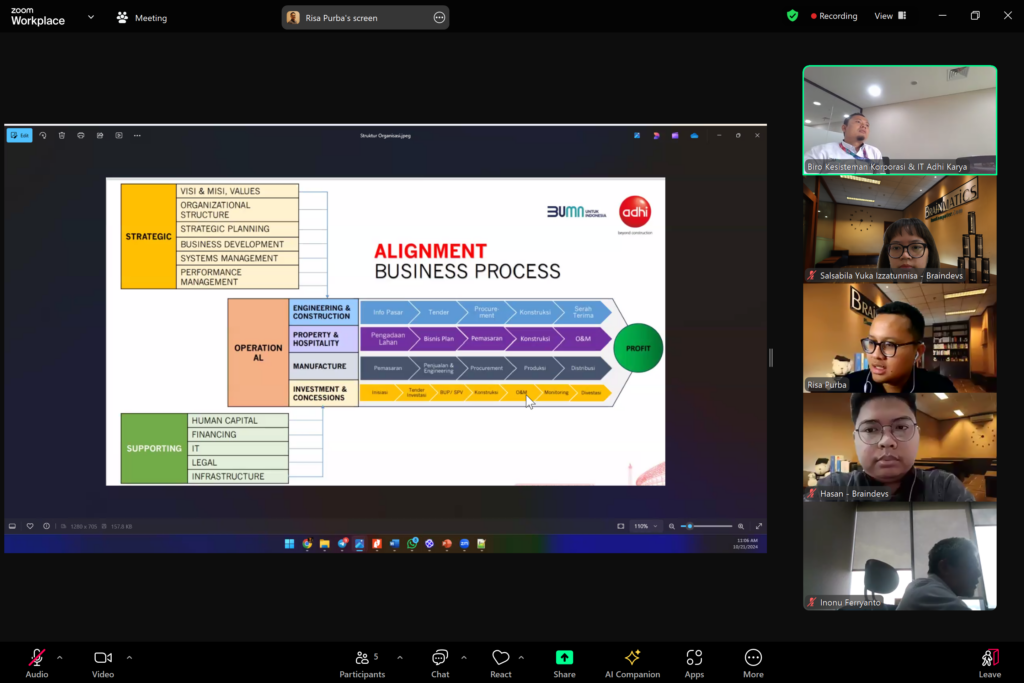The width and height of the screenshot is (1024, 683).
Task: Leave the Zoom meeting
Action: (989, 659)
